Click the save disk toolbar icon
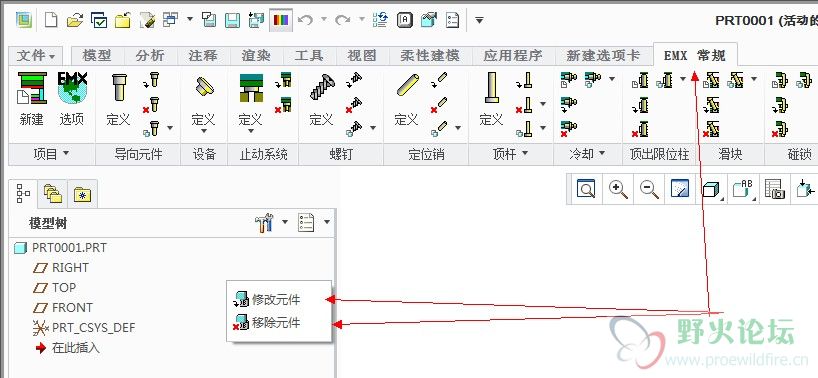The image size is (818, 378). tap(232, 21)
